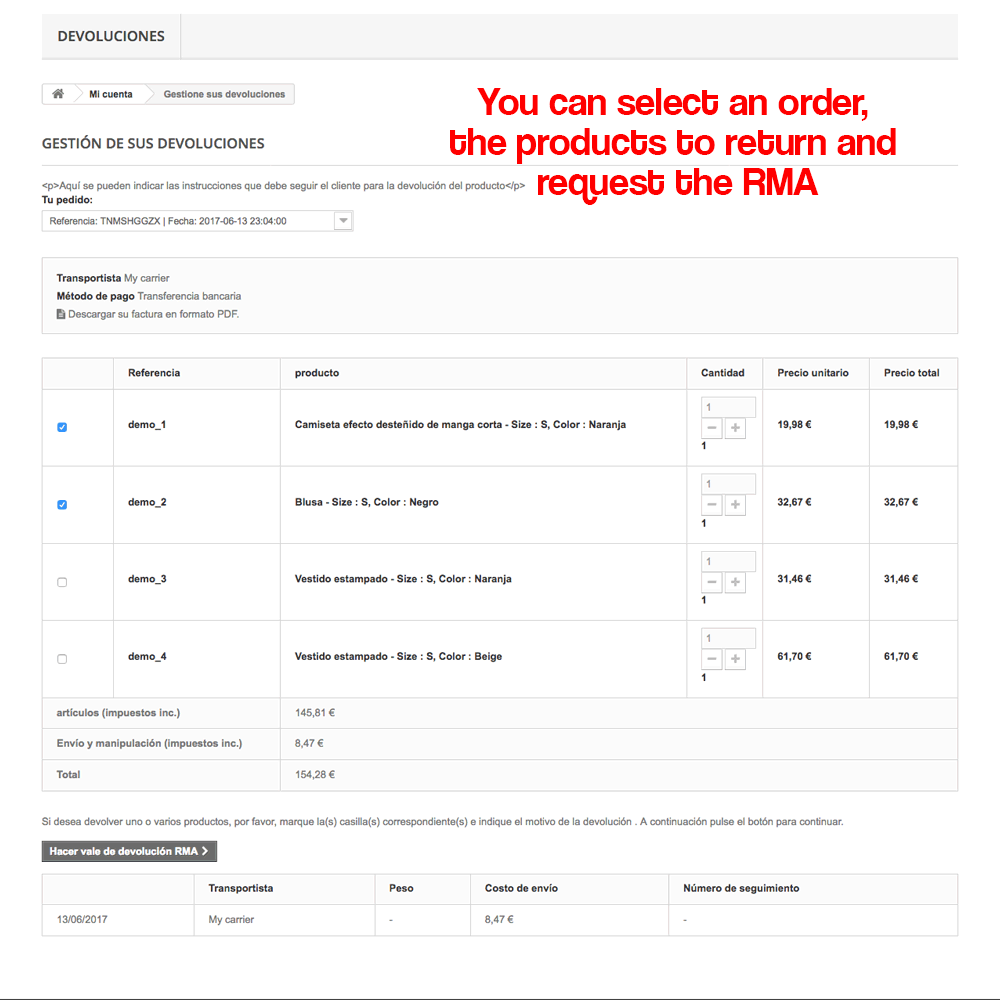Click the PDF invoice file icon

(x=61, y=314)
